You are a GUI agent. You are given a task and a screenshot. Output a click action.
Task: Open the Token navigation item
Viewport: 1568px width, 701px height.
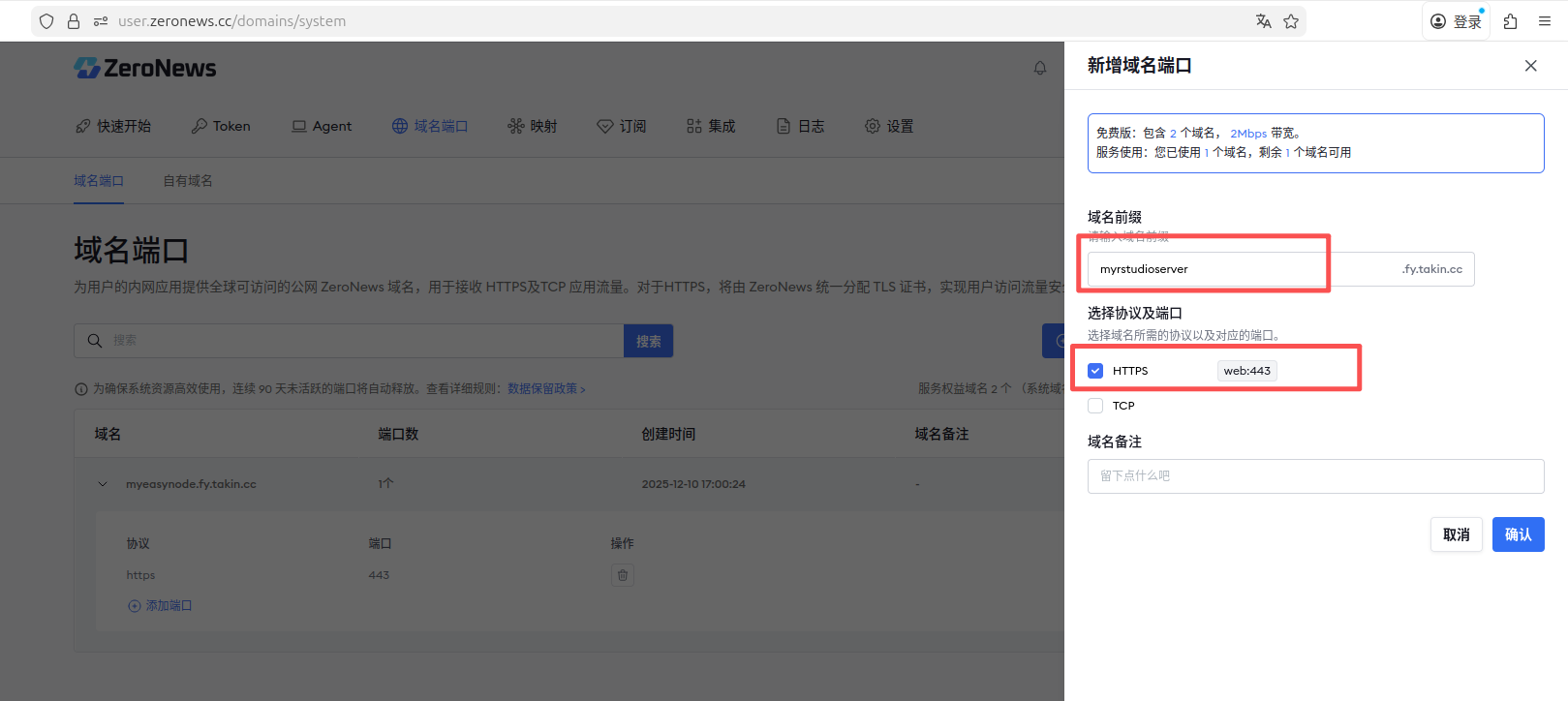point(221,126)
